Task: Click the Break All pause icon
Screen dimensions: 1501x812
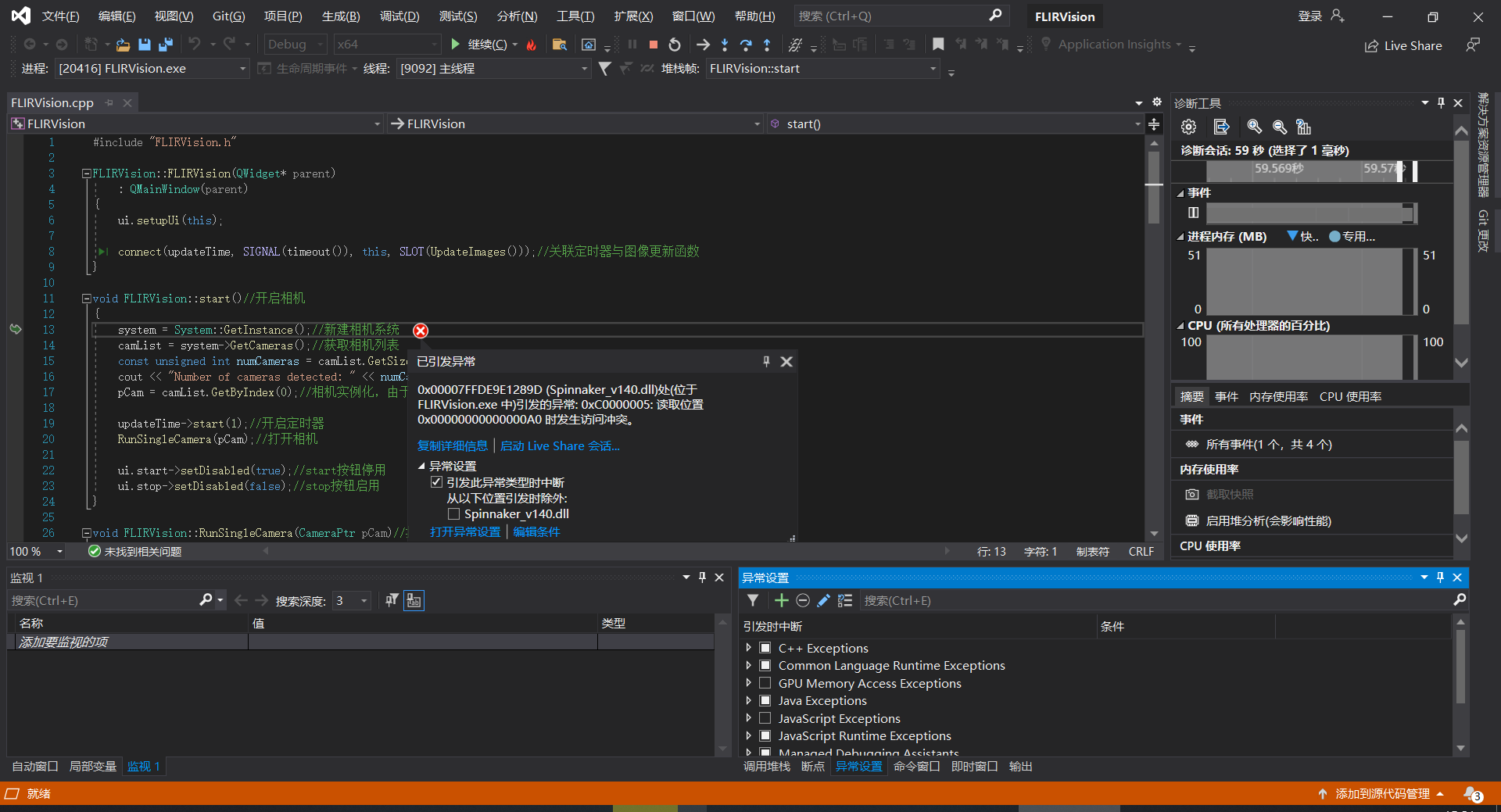Action: pos(632,45)
